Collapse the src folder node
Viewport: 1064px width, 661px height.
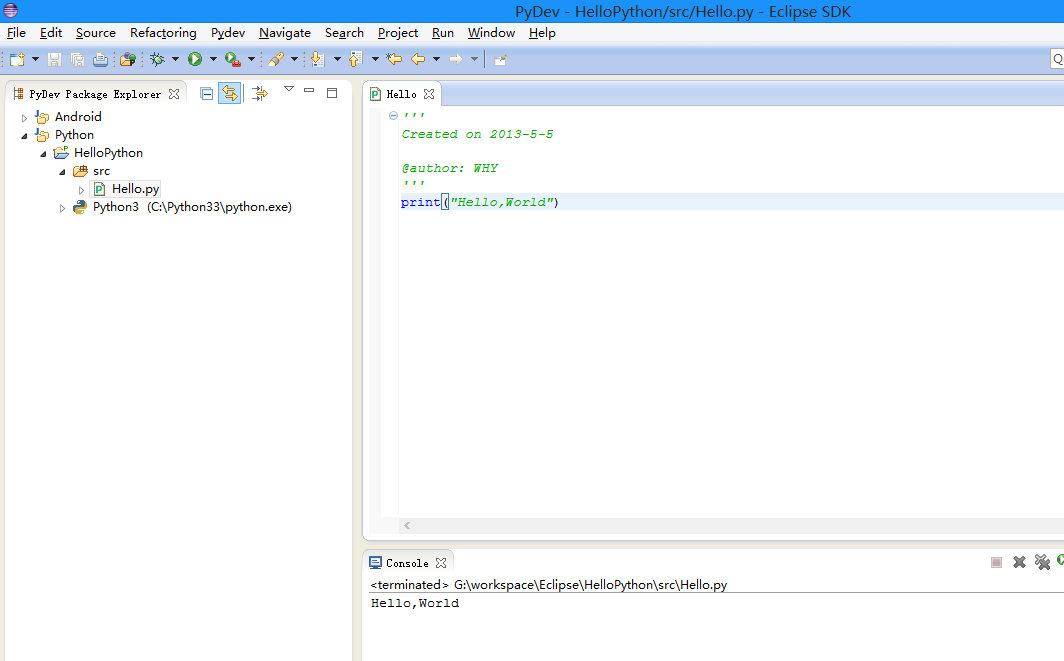(x=62, y=172)
